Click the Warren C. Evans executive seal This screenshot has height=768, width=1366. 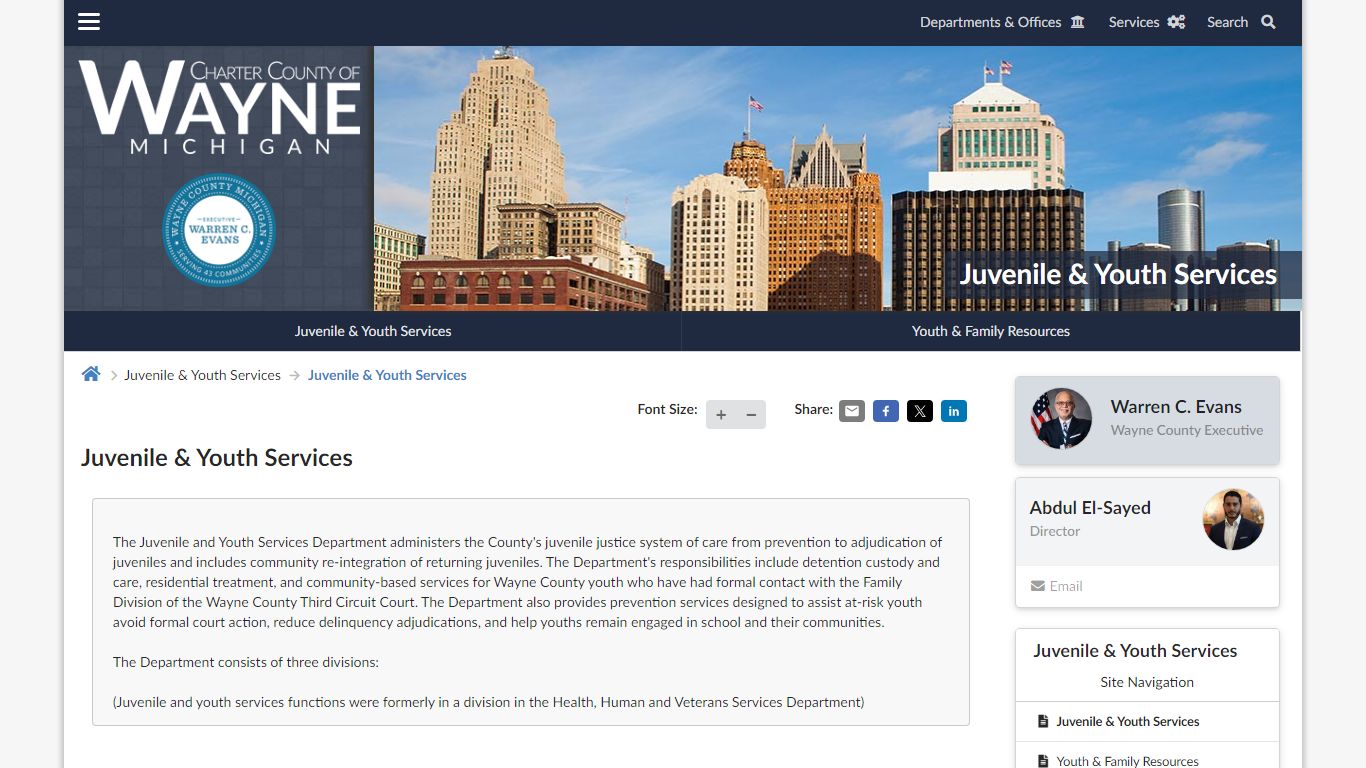tap(219, 231)
